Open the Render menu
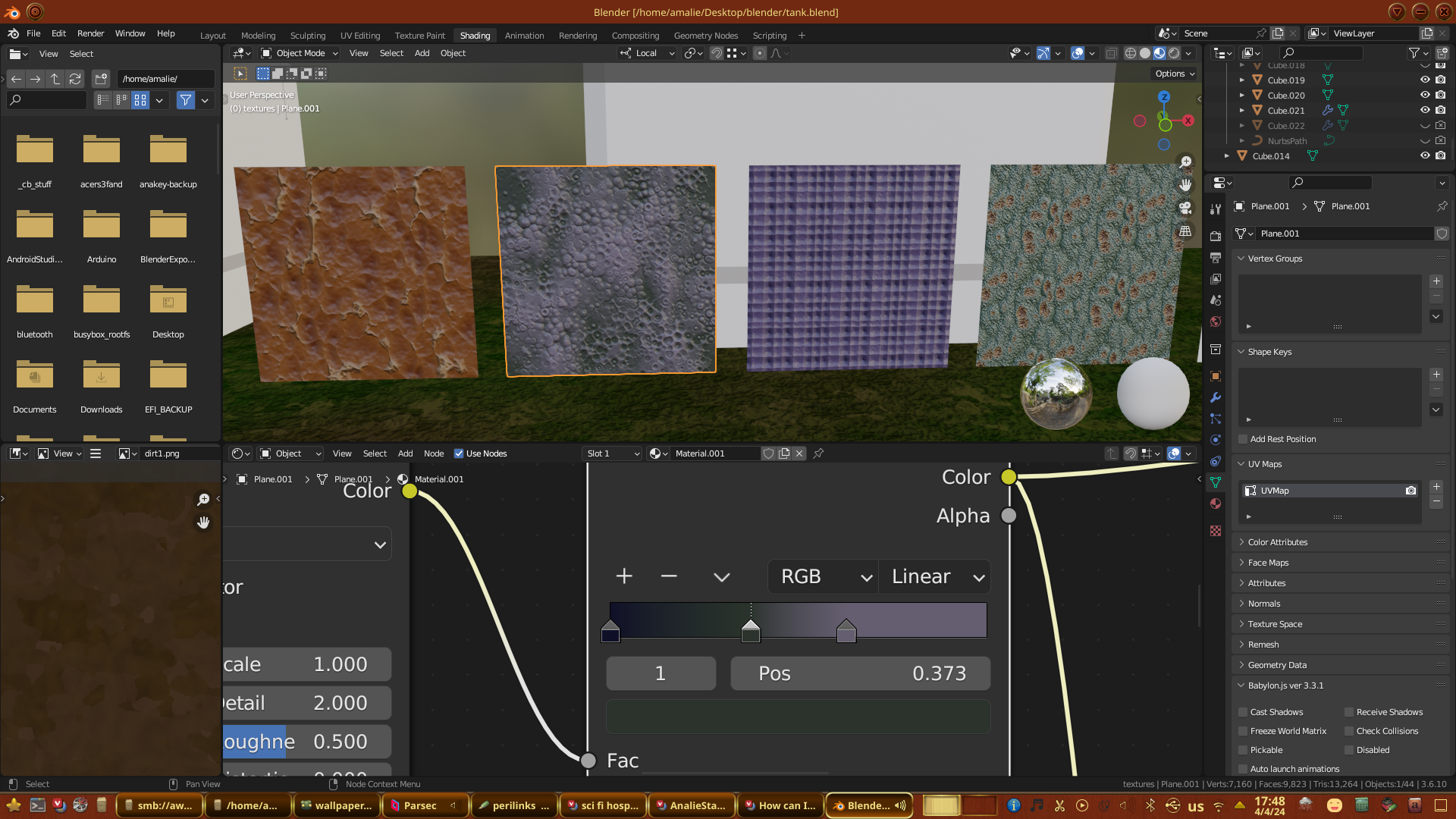1456x819 pixels. [90, 33]
